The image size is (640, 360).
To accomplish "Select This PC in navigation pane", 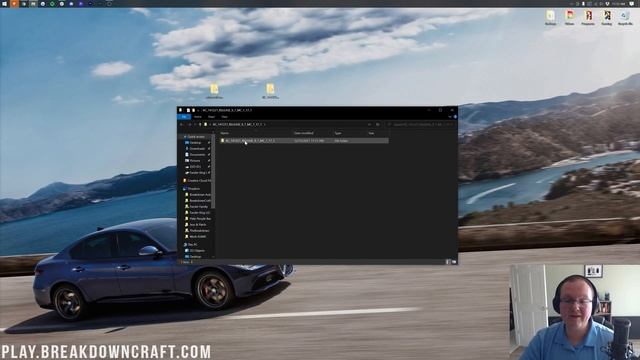I will click(x=192, y=244).
